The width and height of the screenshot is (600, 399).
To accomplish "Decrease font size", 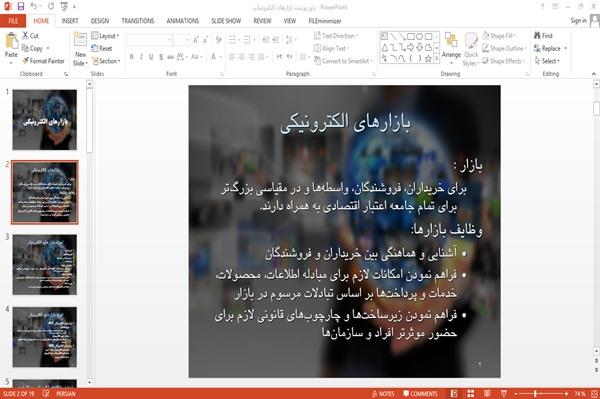I will tap(205, 39).
